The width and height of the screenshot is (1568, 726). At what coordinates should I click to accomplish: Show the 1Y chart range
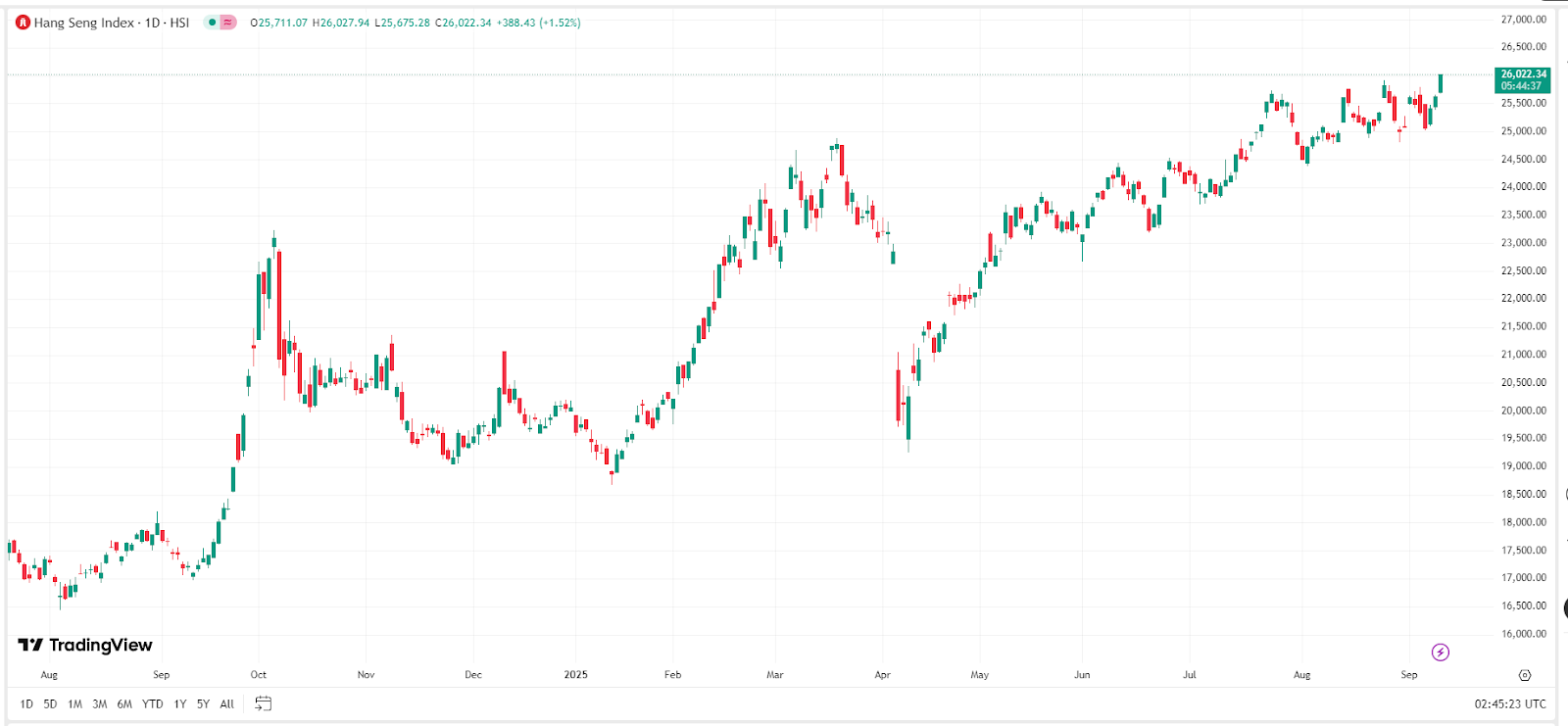(x=180, y=704)
